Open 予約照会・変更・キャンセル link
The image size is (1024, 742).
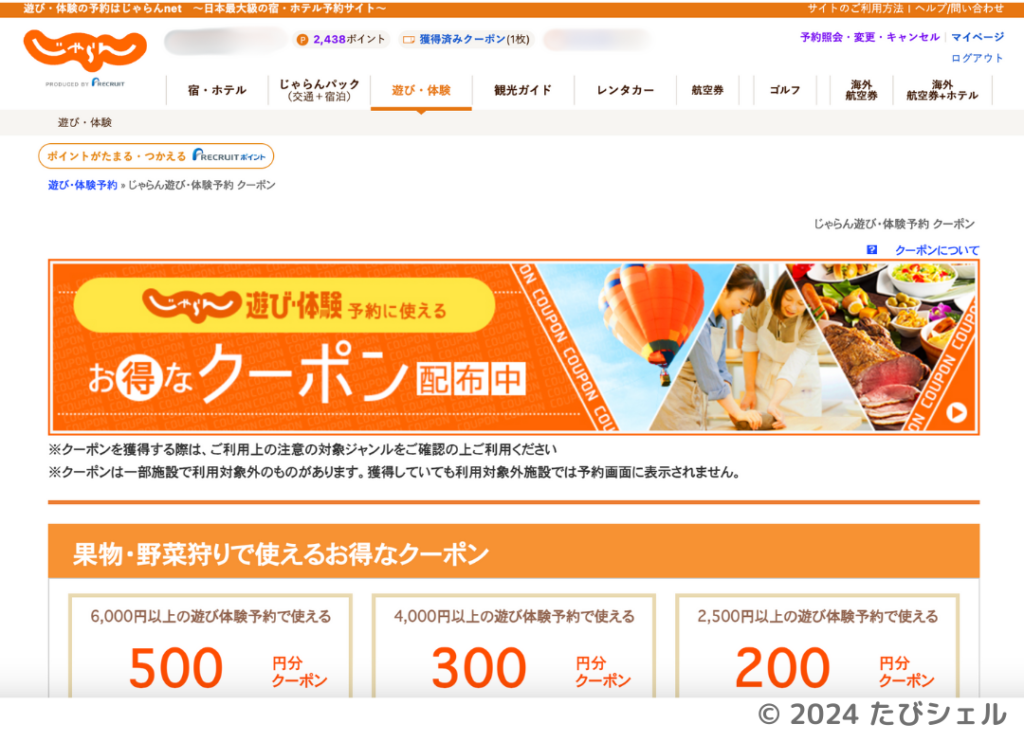click(869, 37)
